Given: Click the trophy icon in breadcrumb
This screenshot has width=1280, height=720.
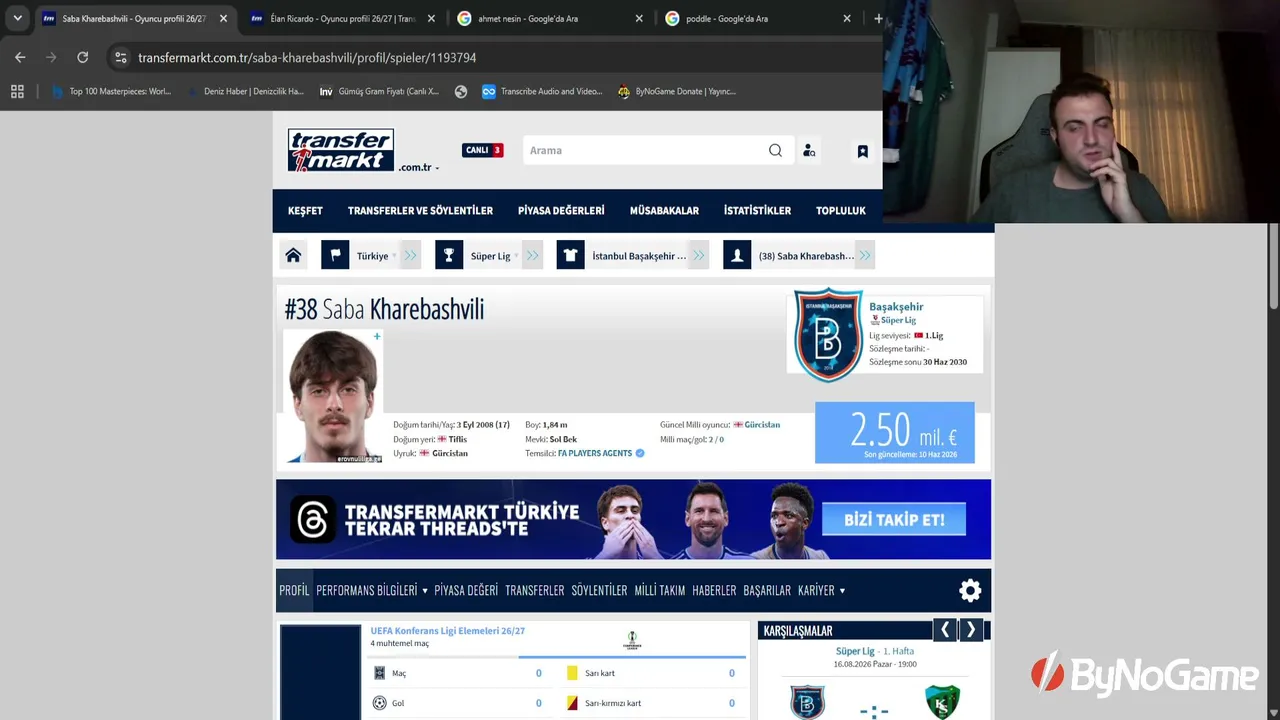Looking at the screenshot, I should 449,256.
